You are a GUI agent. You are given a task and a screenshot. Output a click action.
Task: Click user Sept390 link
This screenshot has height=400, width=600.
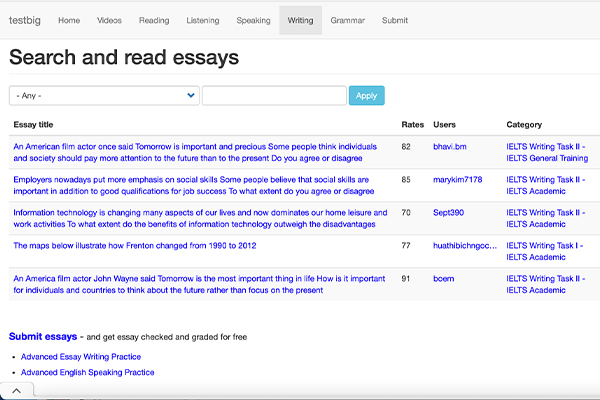coord(448,212)
